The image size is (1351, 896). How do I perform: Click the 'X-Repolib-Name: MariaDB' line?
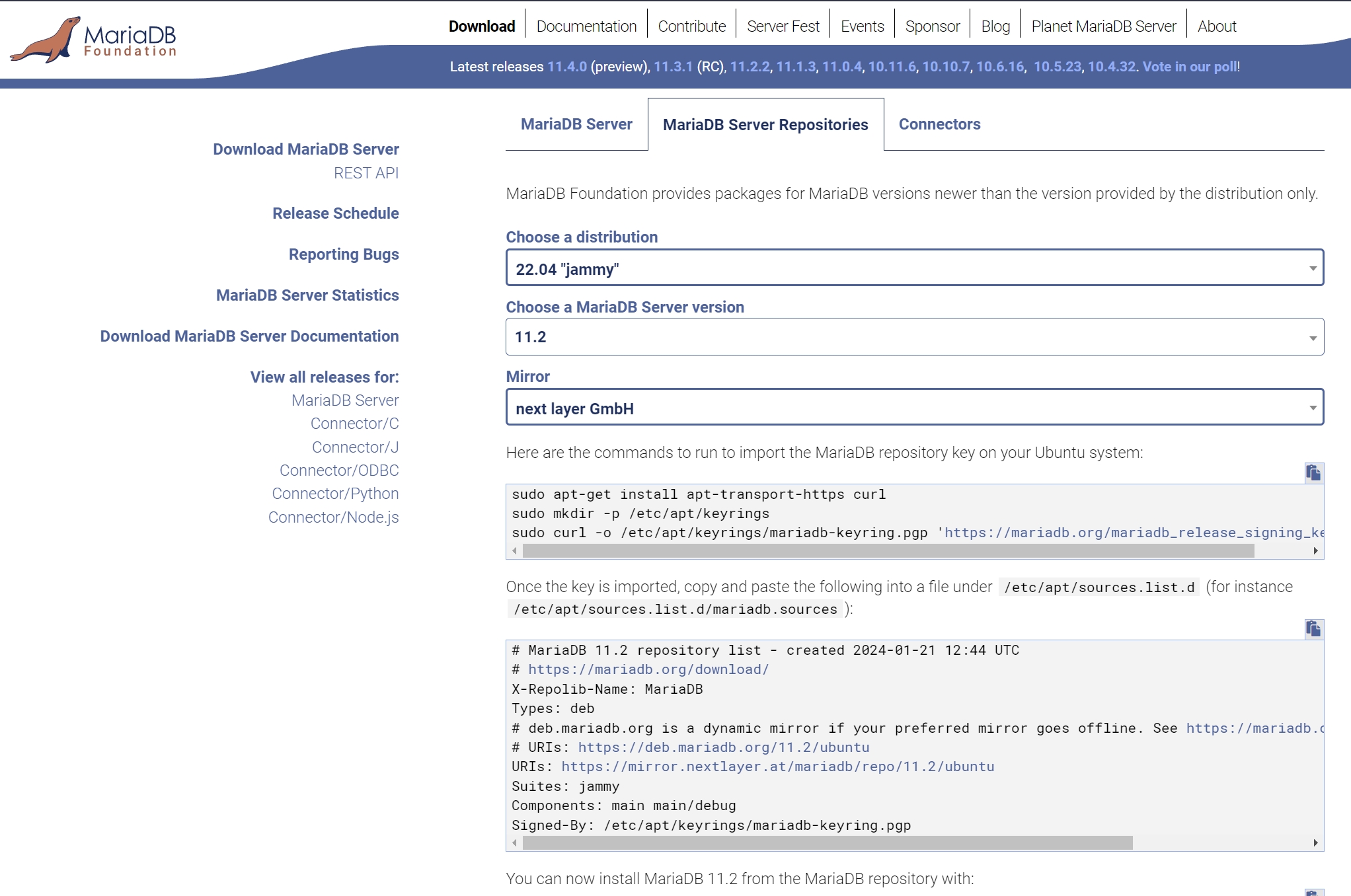point(607,689)
